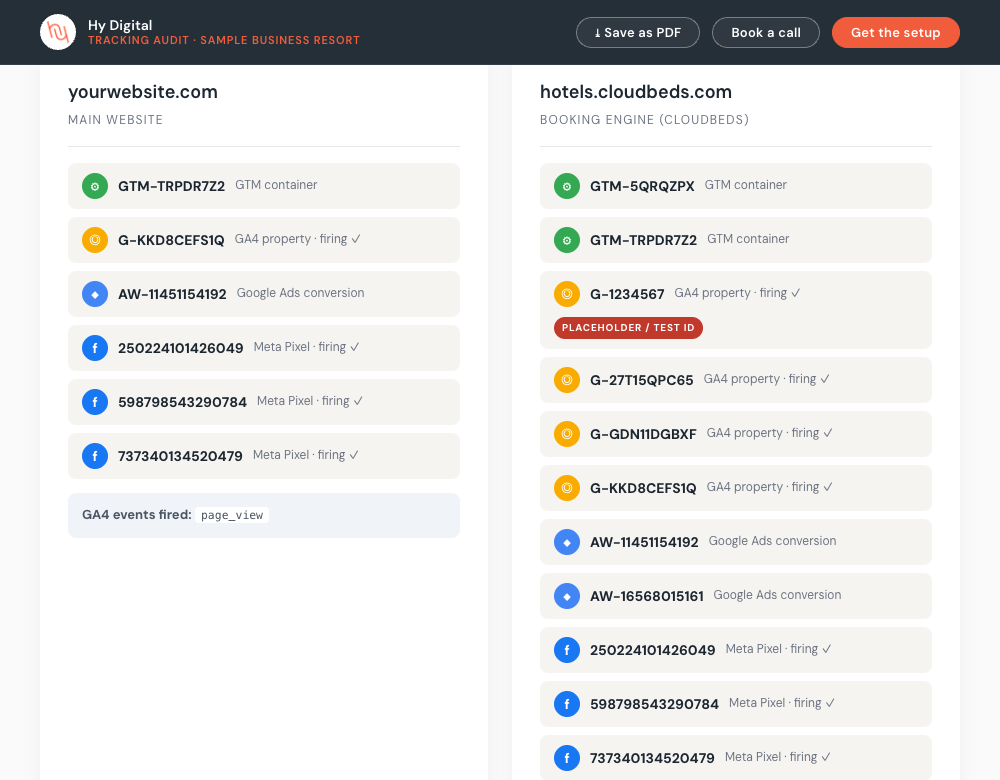Click the Book a call button
The image size is (1000, 780).
pyautogui.click(x=765, y=33)
